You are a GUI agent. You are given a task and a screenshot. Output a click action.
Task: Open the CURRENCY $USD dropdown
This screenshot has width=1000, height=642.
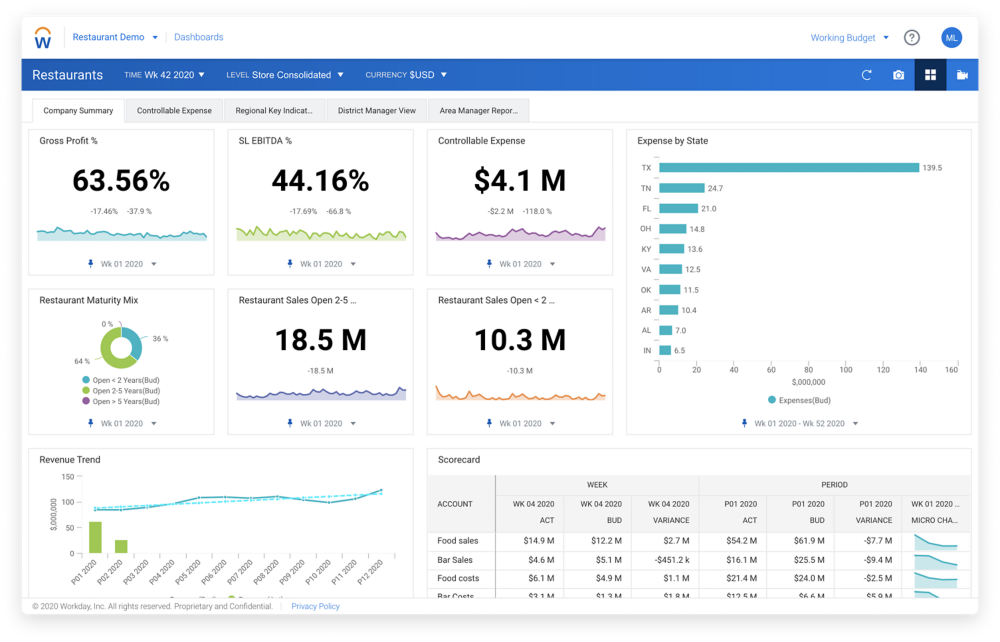click(x=406, y=75)
